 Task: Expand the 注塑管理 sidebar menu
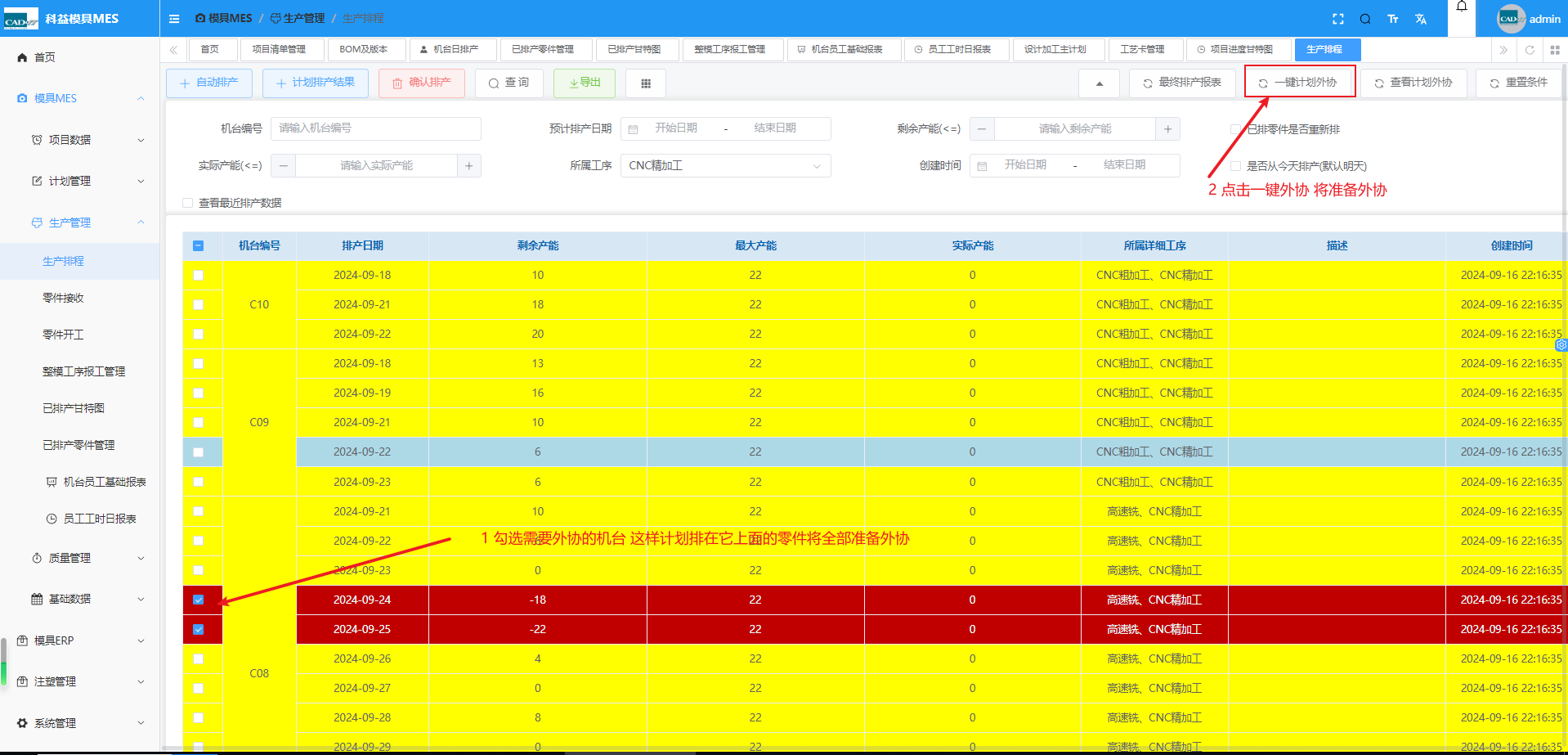[x=79, y=681]
